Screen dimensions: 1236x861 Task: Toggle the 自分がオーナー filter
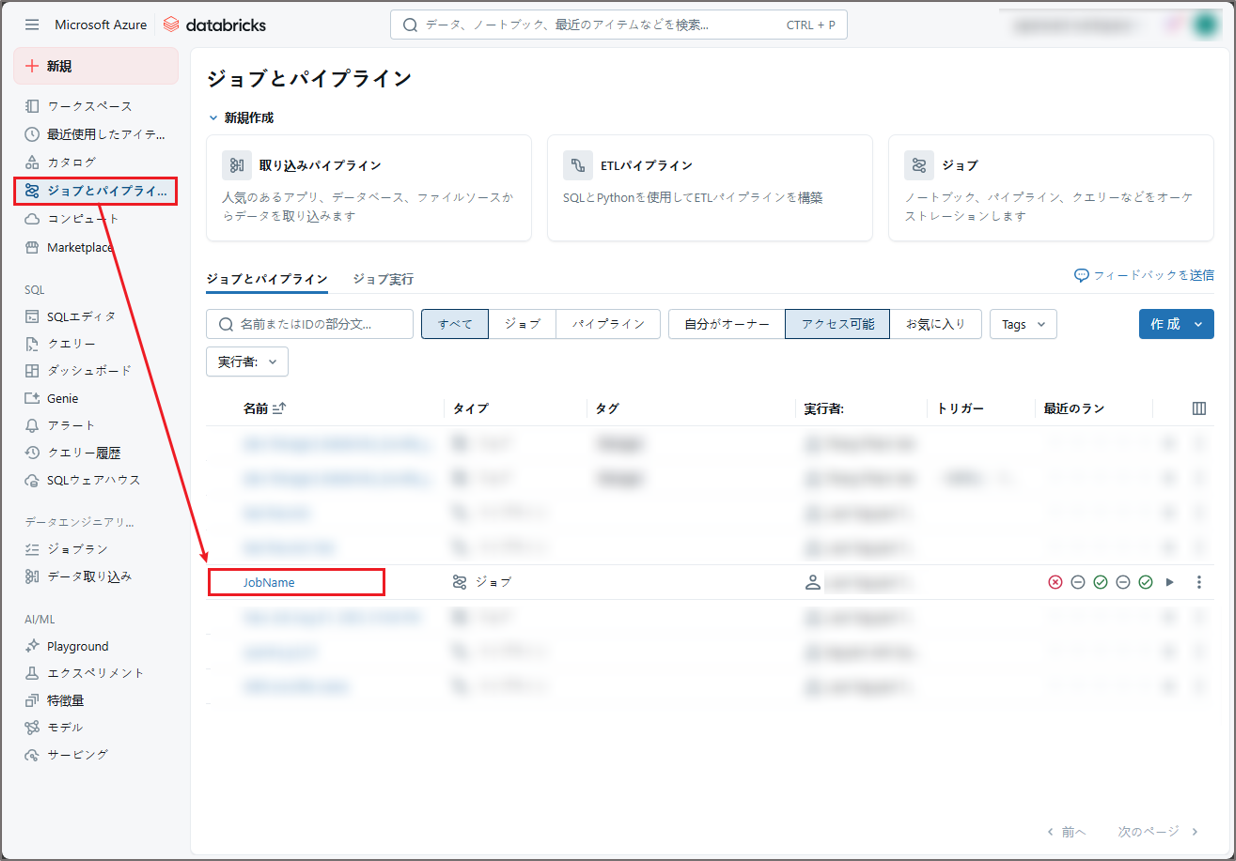[x=727, y=324]
